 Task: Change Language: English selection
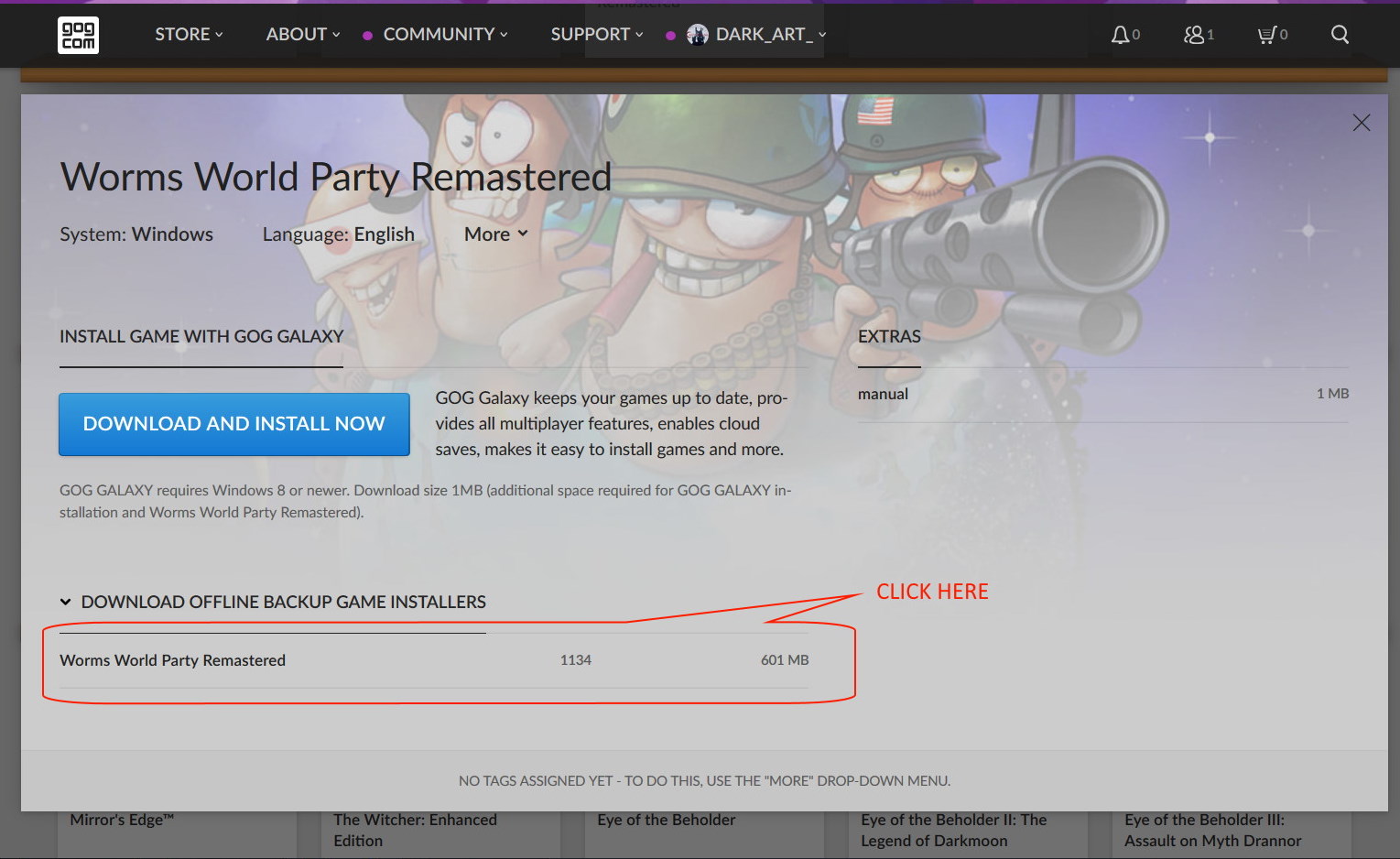click(338, 234)
